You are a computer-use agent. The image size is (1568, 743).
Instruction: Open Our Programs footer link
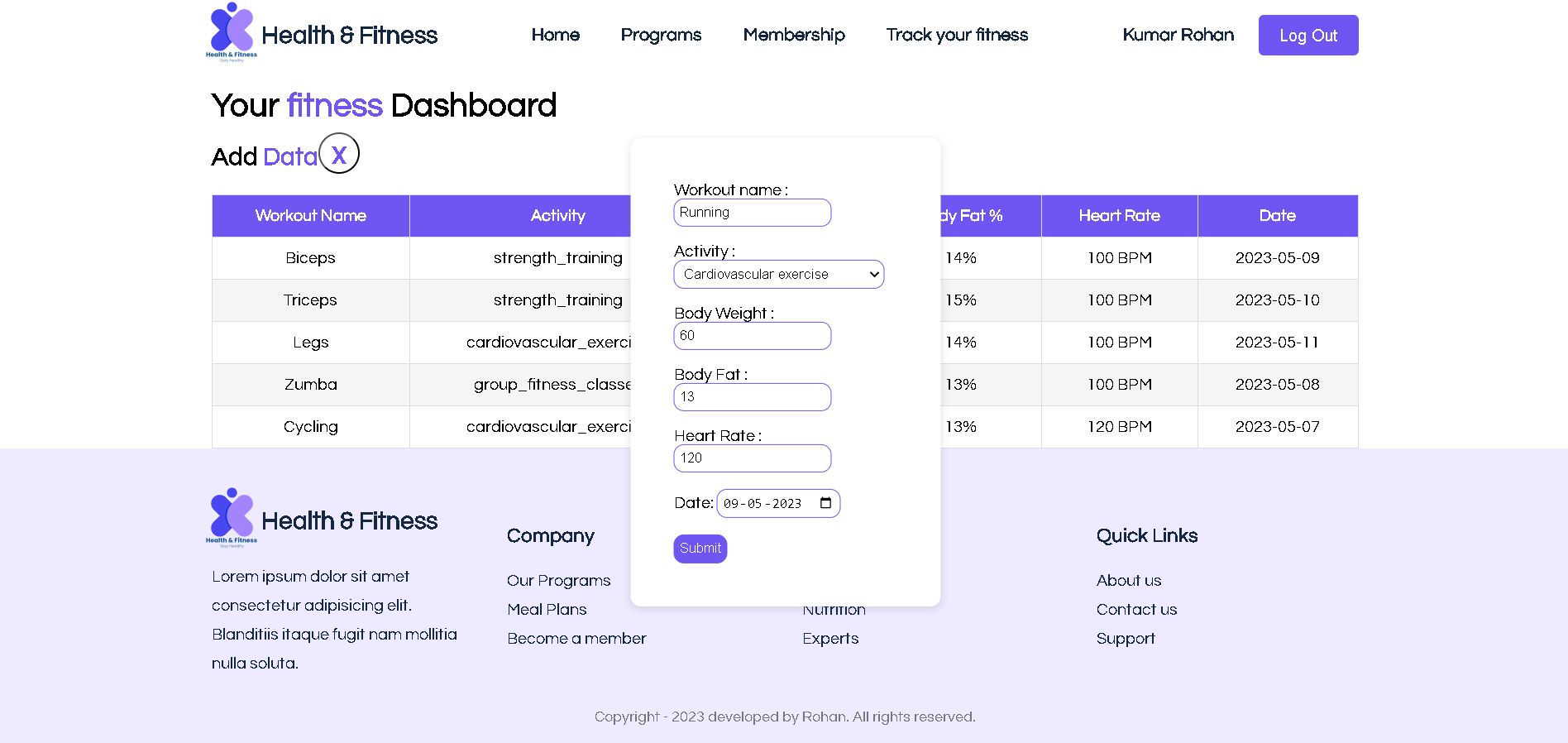[559, 581]
